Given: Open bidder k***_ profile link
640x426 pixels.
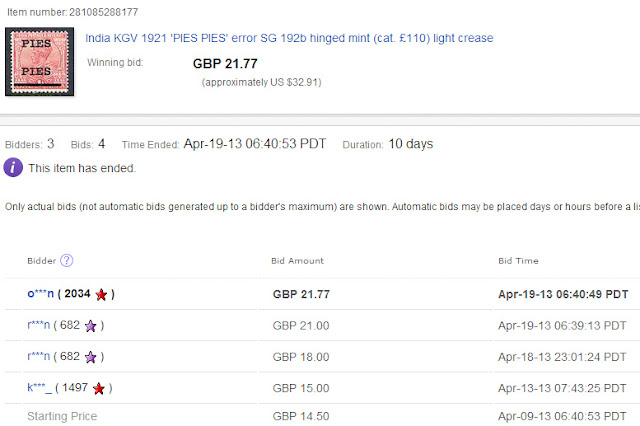Looking at the screenshot, I should coord(39,388).
